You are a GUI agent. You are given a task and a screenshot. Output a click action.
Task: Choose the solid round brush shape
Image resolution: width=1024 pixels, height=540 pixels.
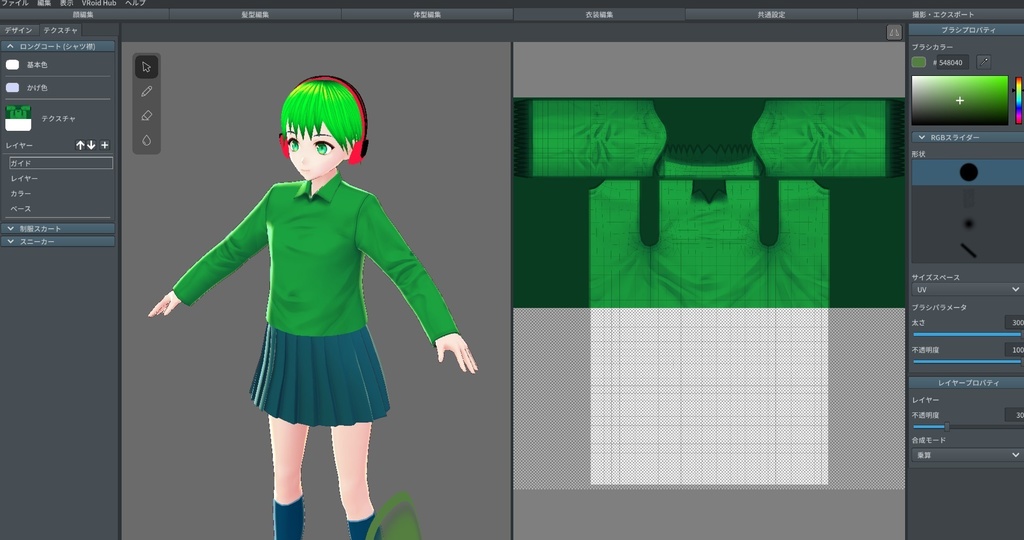tap(968, 172)
